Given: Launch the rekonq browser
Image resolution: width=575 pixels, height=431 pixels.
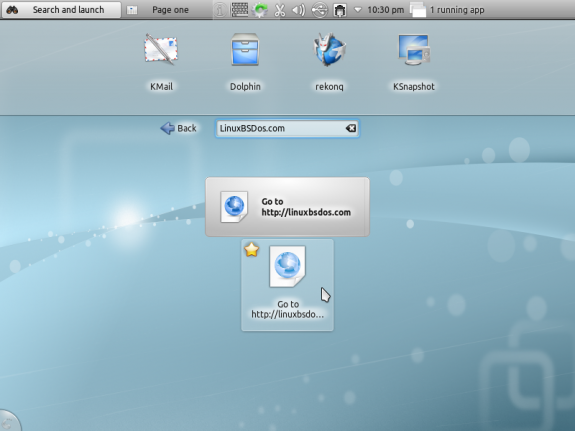Looking at the screenshot, I should (329, 62).
